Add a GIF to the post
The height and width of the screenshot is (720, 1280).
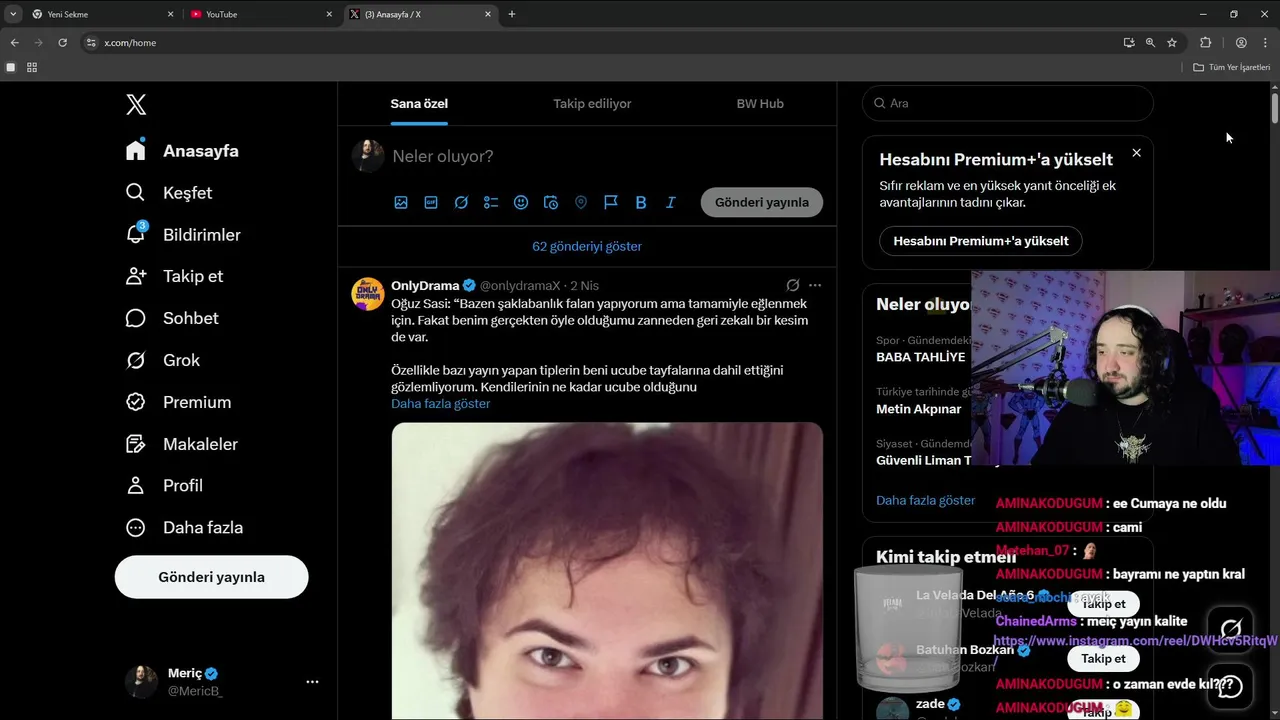(431, 202)
